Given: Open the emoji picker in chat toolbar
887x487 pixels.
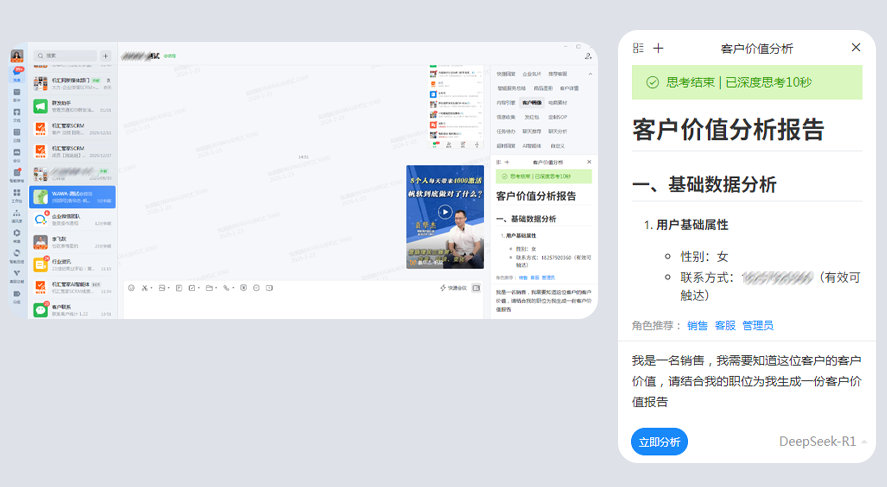Looking at the screenshot, I should [131, 288].
